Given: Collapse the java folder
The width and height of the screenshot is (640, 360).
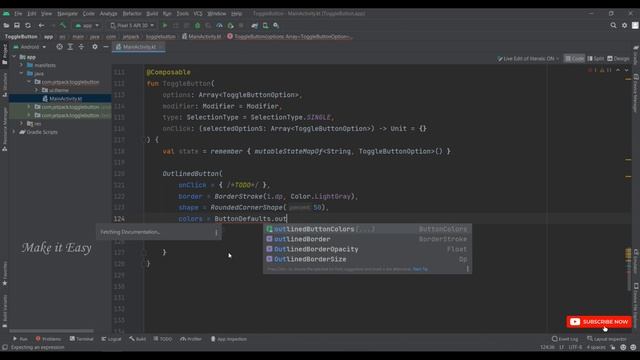Looking at the screenshot, I should point(22,73).
